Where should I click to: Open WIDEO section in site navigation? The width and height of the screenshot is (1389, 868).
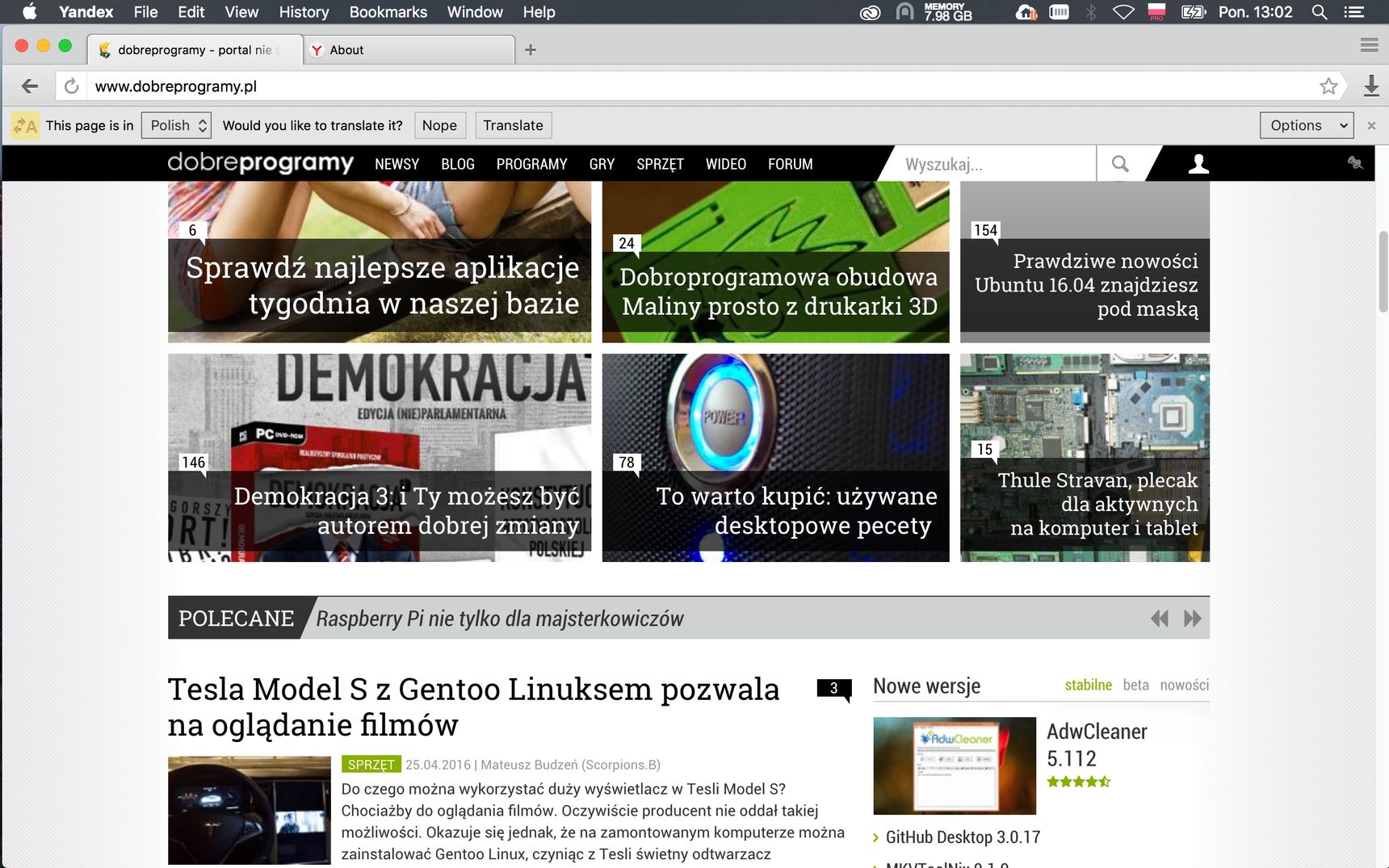coord(726,164)
